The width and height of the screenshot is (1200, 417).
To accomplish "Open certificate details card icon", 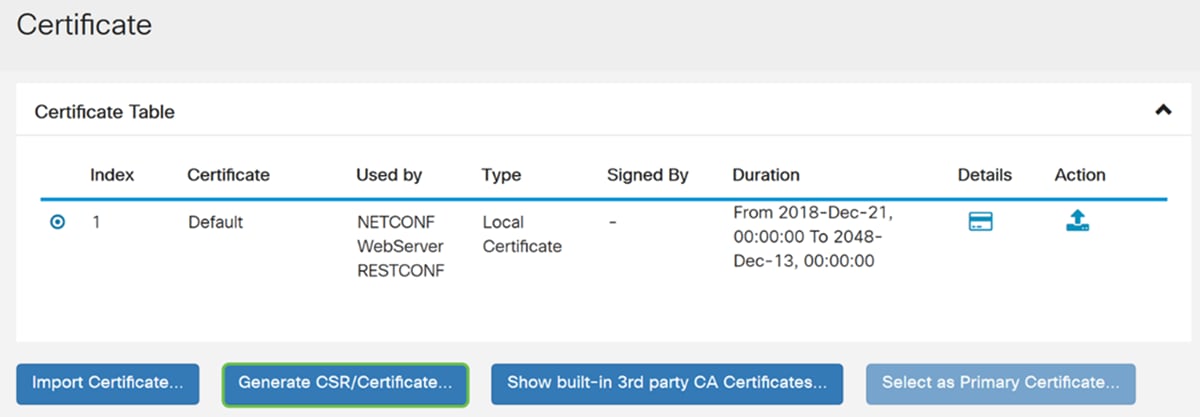I will click(x=980, y=222).
